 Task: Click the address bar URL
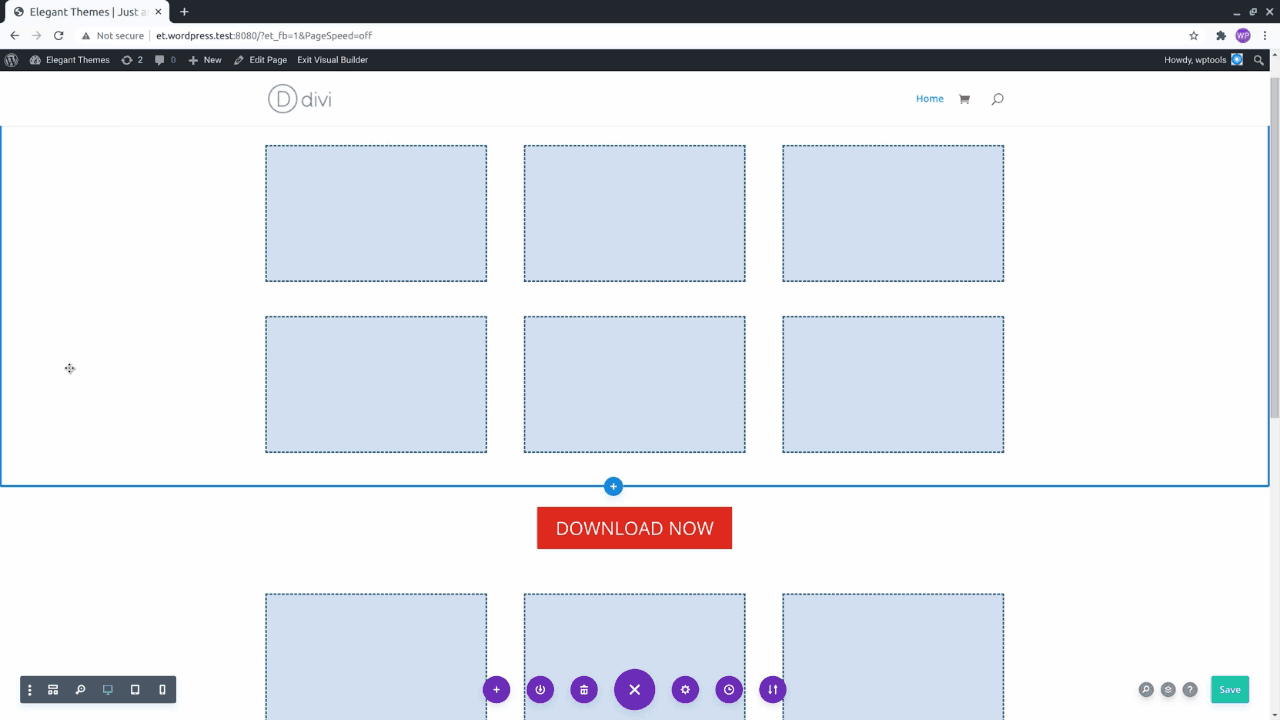[264, 36]
